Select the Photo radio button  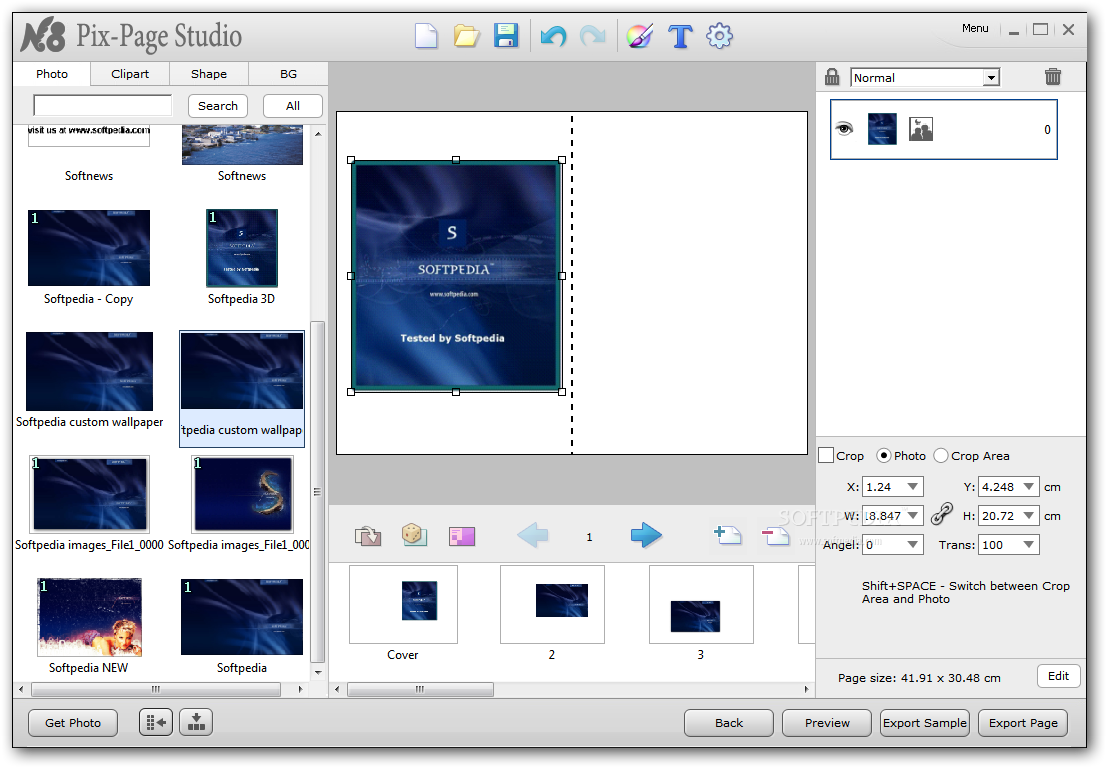click(883, 456)
